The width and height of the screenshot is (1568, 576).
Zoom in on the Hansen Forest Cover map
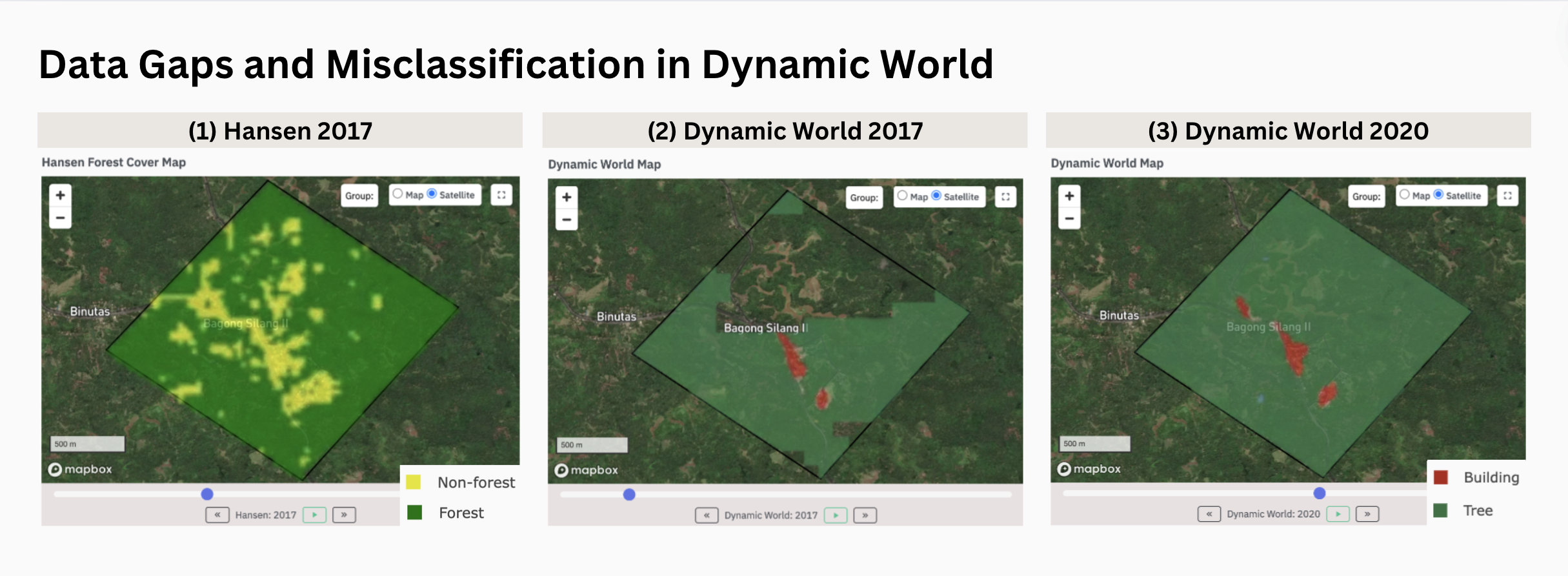pyautogui.click(x=60, y=195)
